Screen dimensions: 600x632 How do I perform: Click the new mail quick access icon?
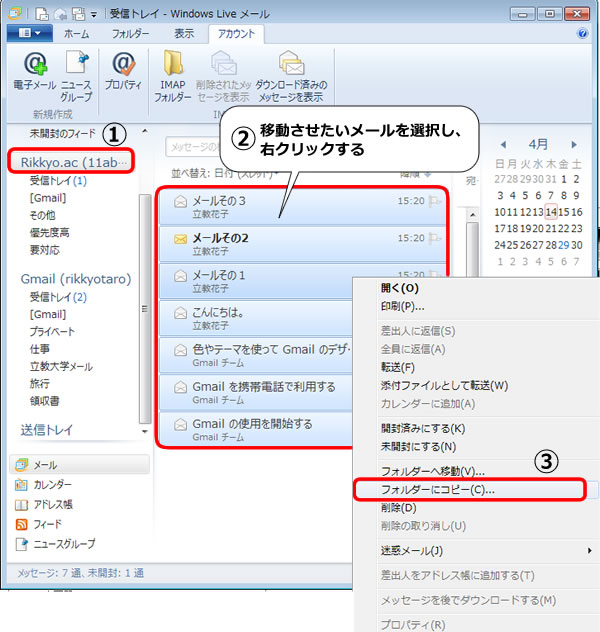(42, 14)
